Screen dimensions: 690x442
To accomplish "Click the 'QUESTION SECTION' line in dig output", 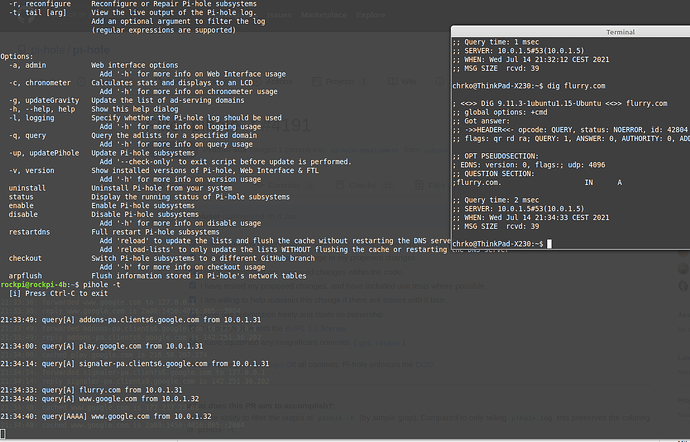I will pyautogui.click(x=500, y=172).
